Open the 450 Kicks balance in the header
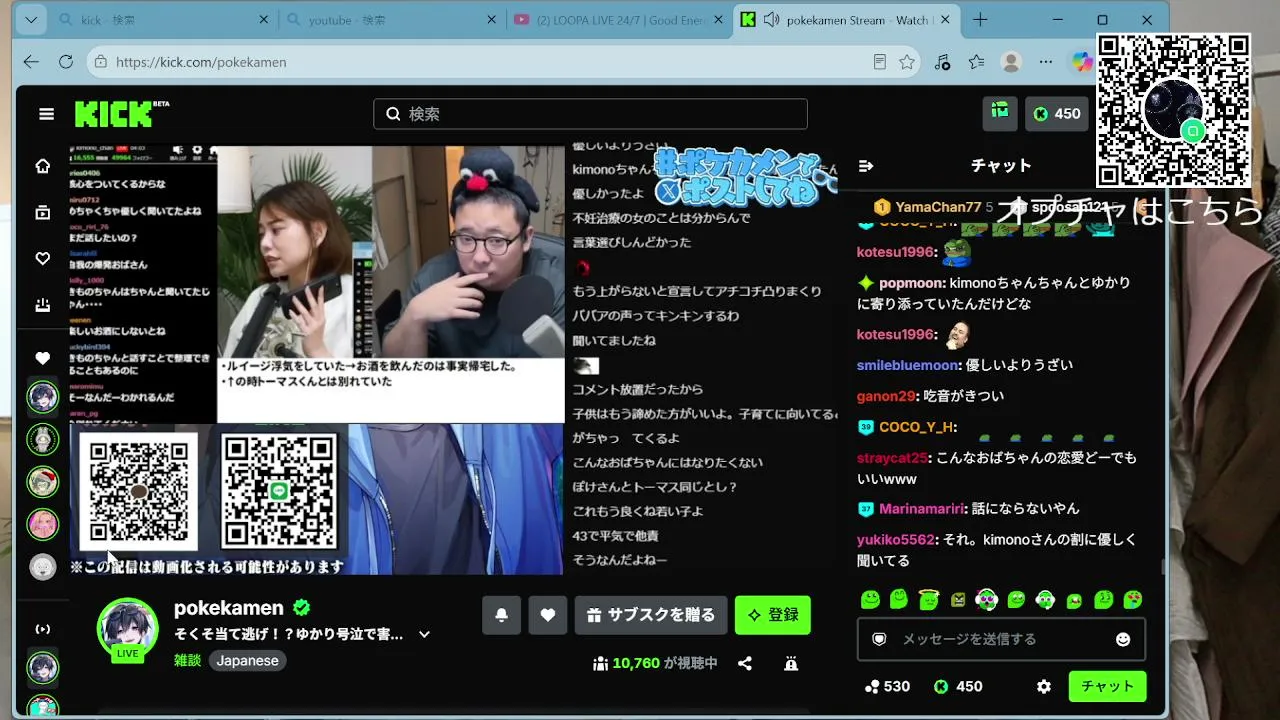 pyautogui.click(x=1057, y=113)
